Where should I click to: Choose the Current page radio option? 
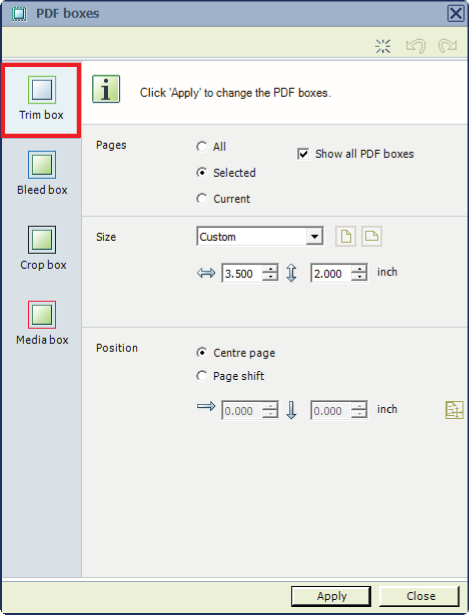[x=202, y=199]
